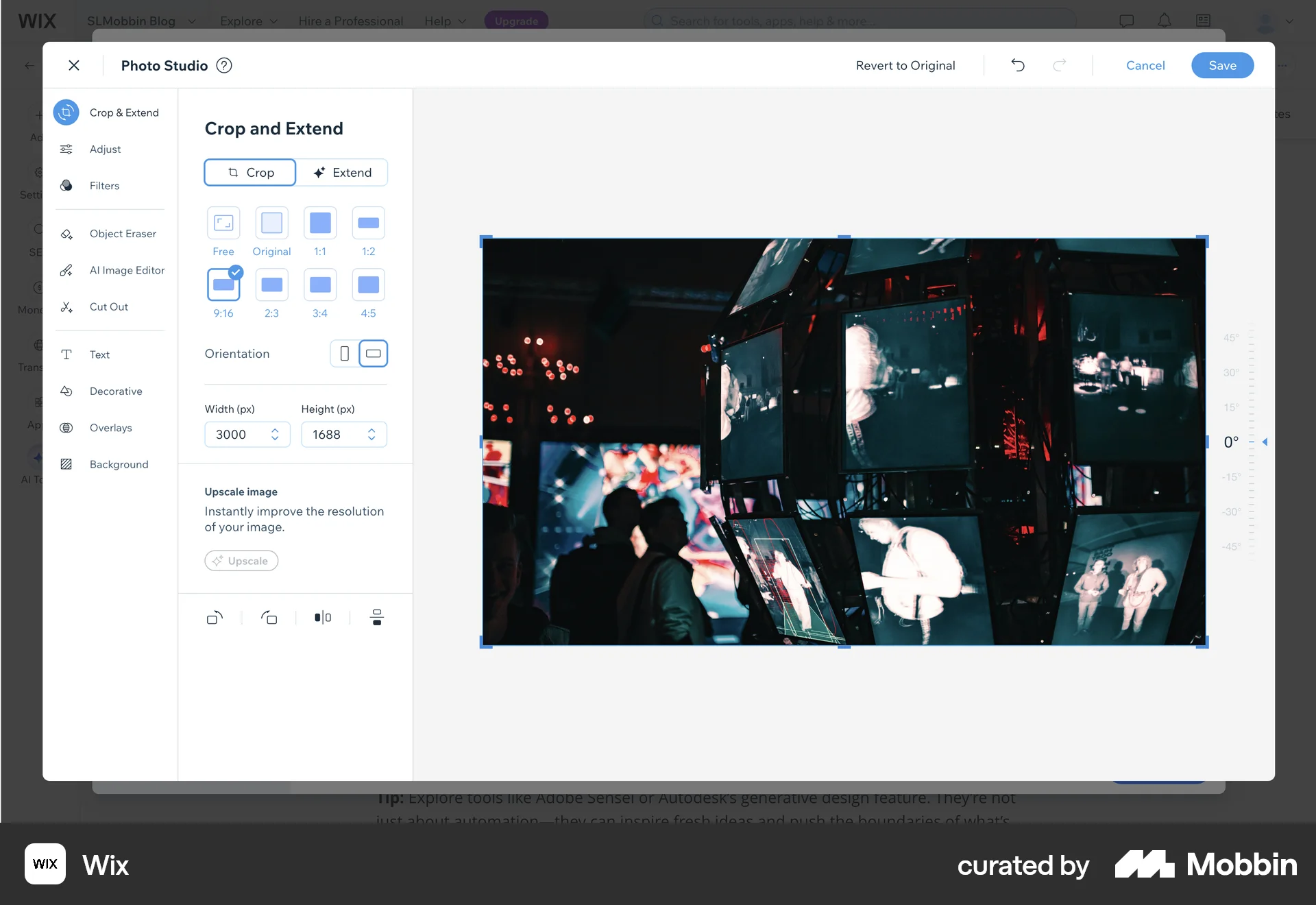Click the Upscale button
This screenshot has height=905, width=1316.
tap(241, 560)
